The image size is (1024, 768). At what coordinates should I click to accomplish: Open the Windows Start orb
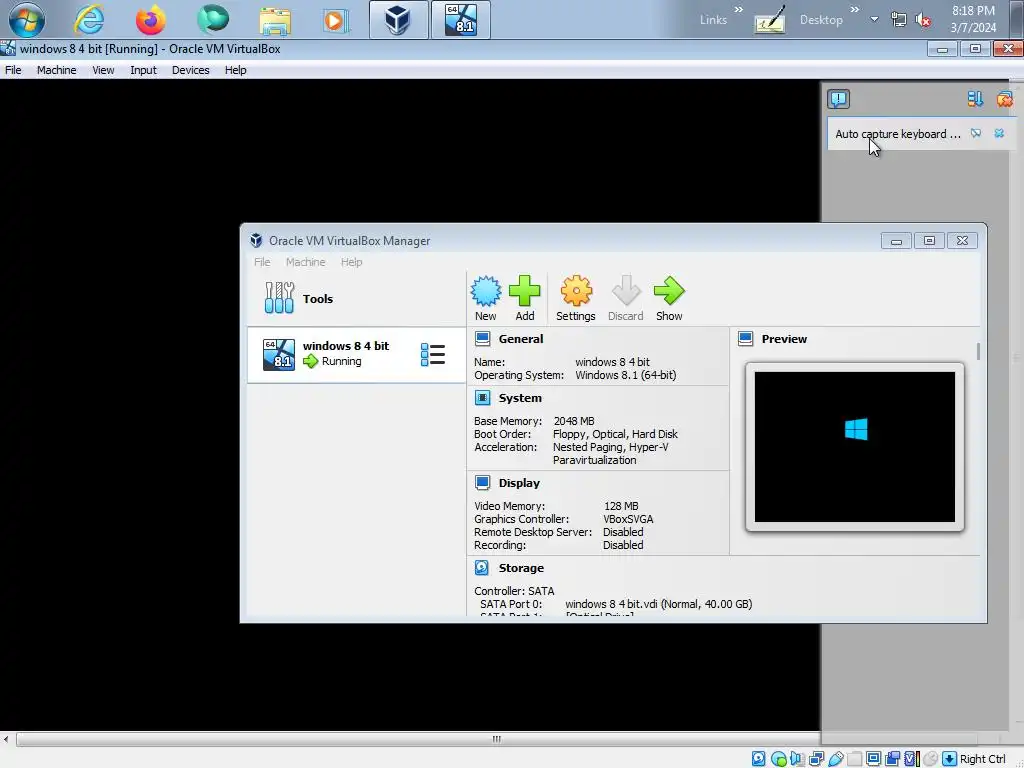(27, 20)
